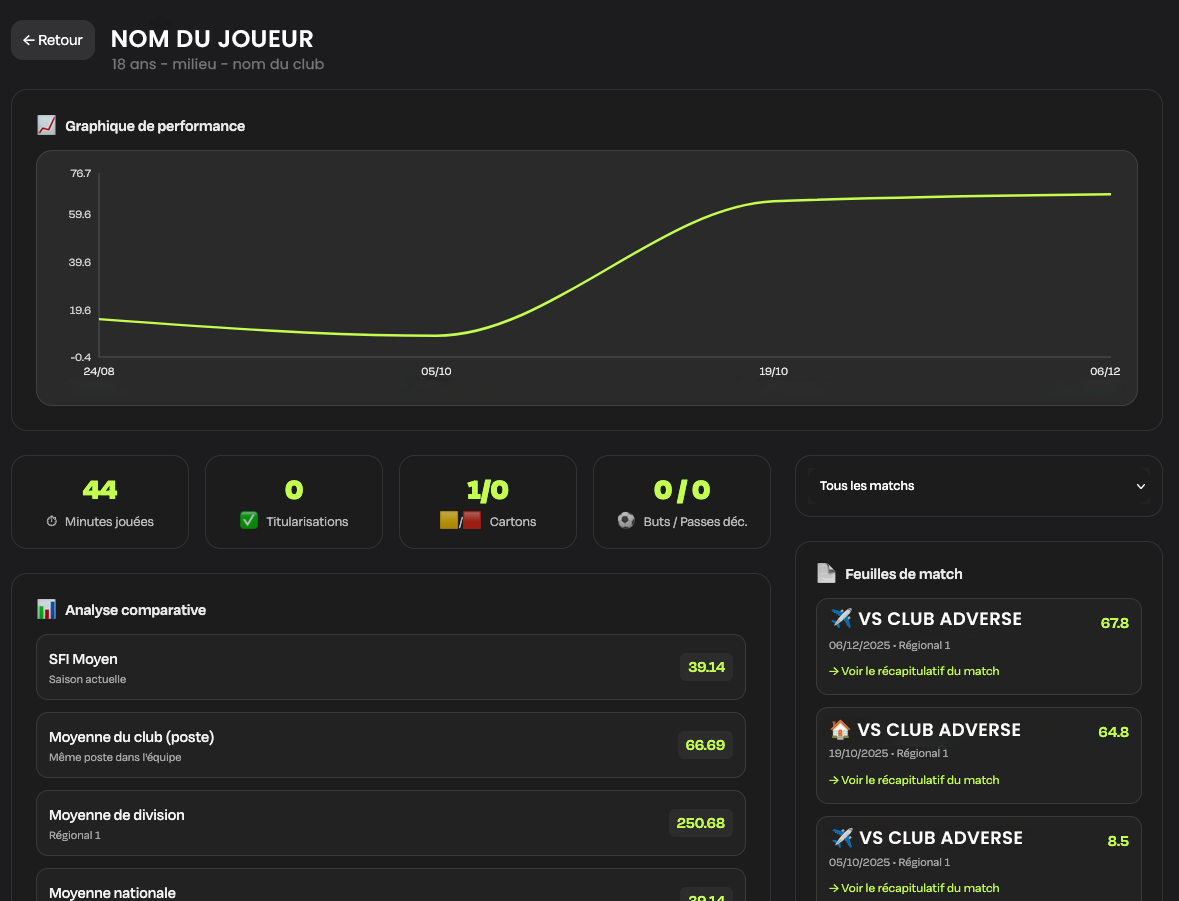The height and width of the screenshot is (901, 1179).
Task: Click the 19/10 point on the performance chart
Action: [772, 201]
